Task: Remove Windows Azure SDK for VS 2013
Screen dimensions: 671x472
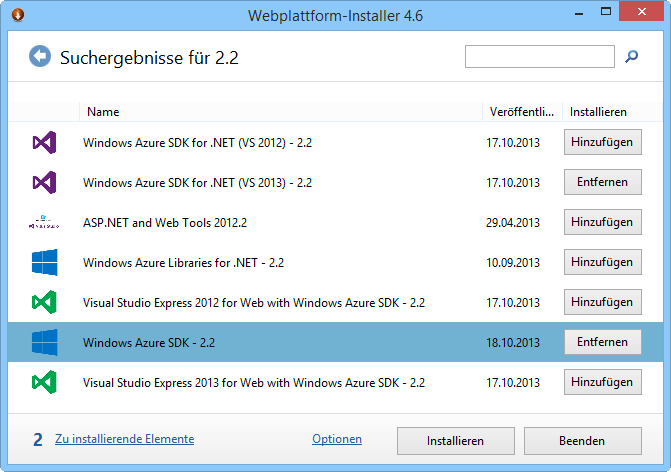Action: pyautogui.click(x=602, y=182)
